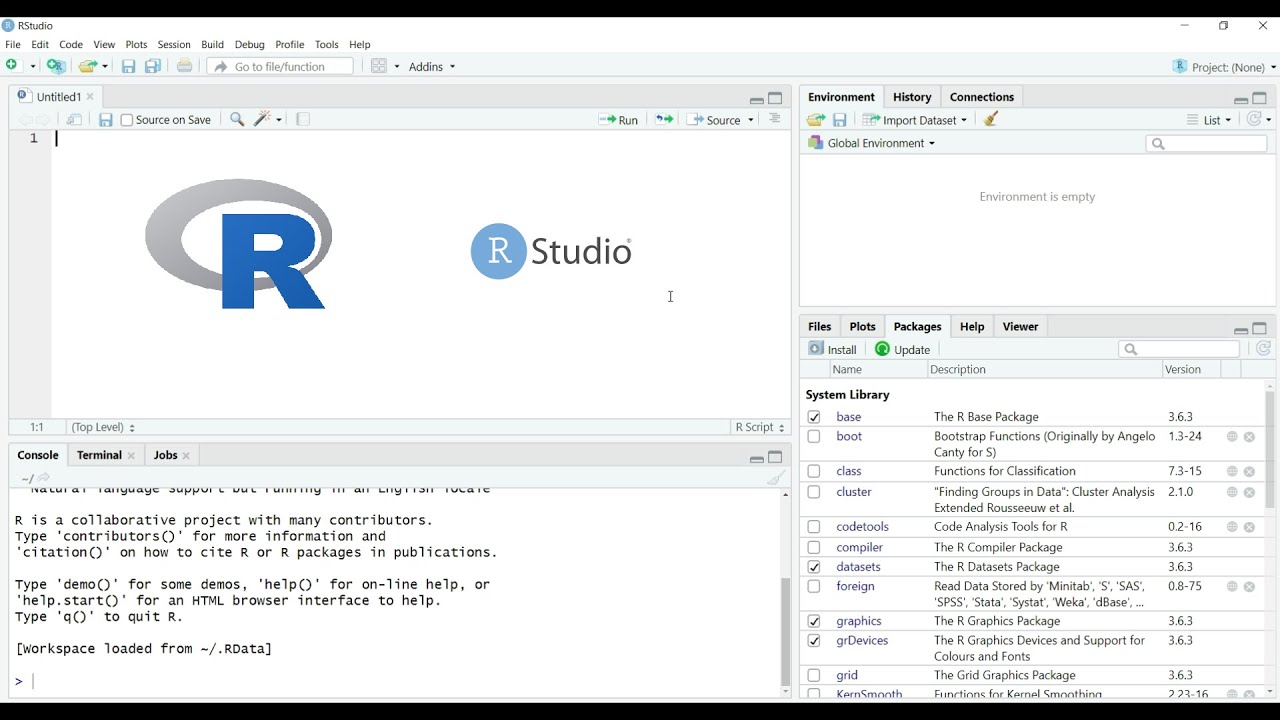Browse the foreign package globe icon

[x=1232, y=587]
